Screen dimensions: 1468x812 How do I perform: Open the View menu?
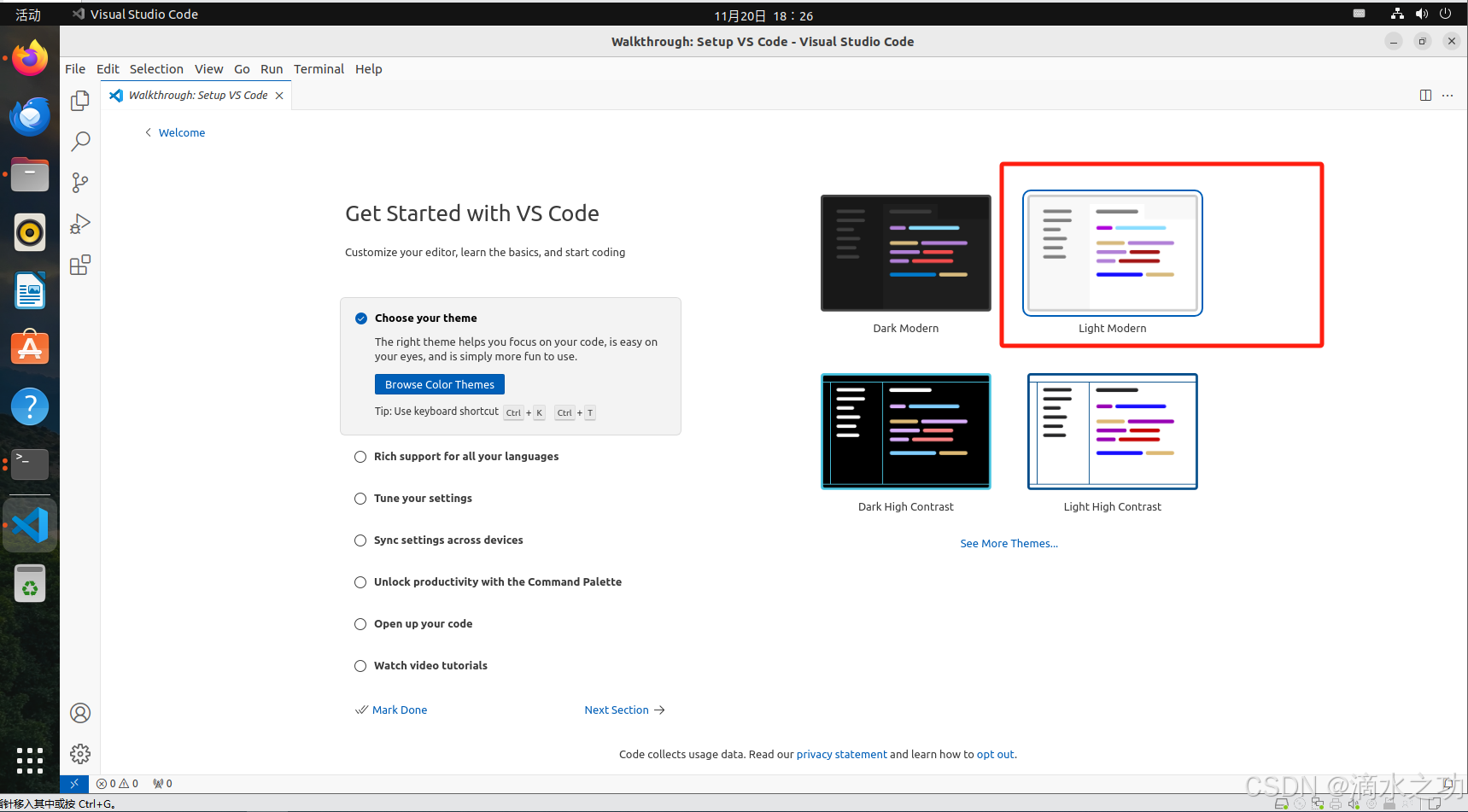click(x=208, y=69)
